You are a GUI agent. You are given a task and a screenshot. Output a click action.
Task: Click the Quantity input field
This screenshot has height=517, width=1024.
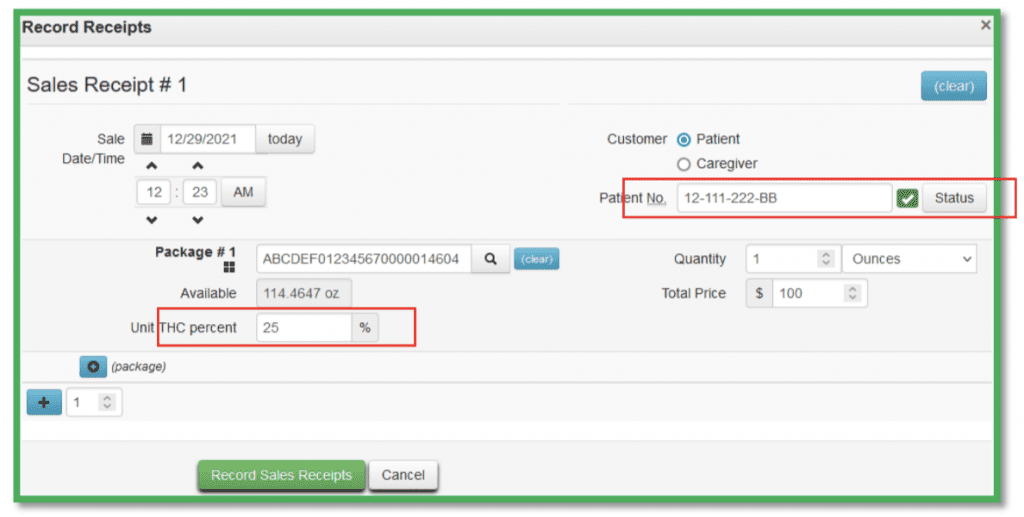click(x=793, y=259)
